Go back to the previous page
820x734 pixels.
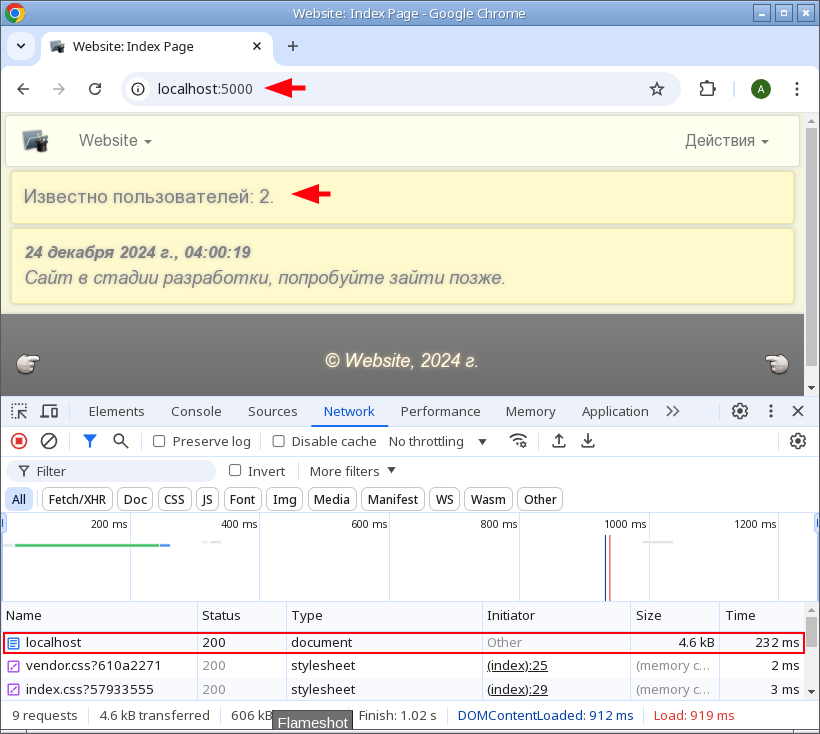click(23, 89)
